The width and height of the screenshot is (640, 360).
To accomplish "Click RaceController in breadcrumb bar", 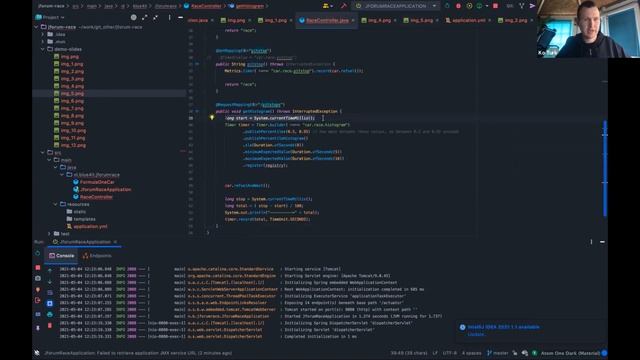I will coord(203,6).
